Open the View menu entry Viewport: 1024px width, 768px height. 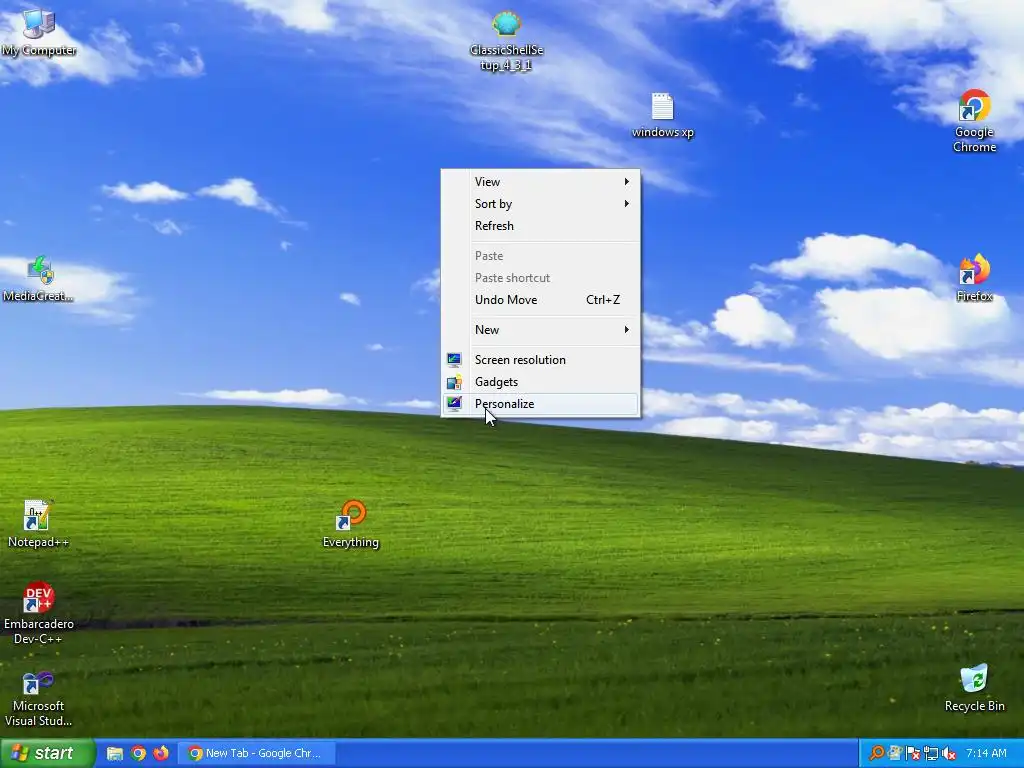(540, 182)
